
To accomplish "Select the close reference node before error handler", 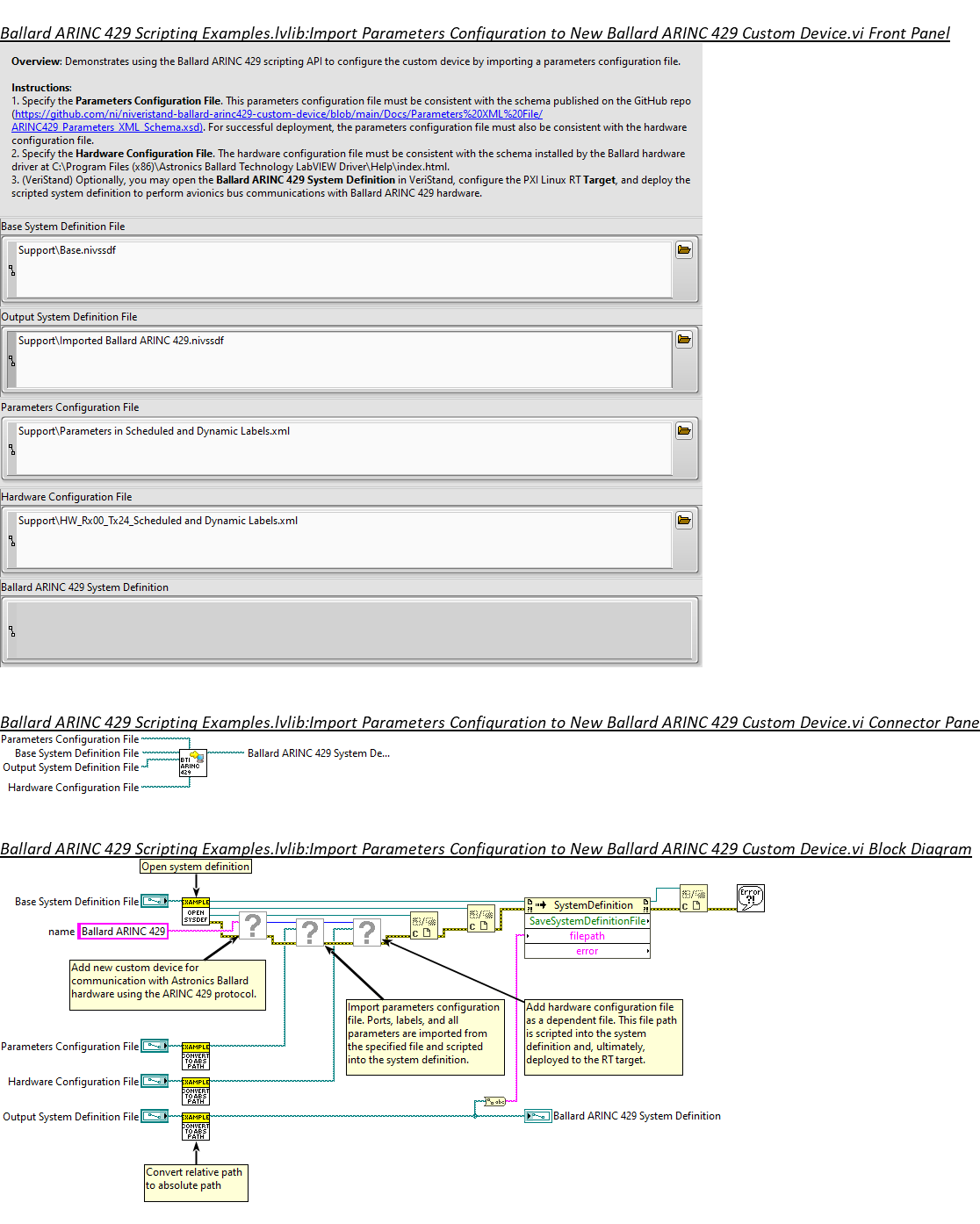I will click(x=694, y=898).
